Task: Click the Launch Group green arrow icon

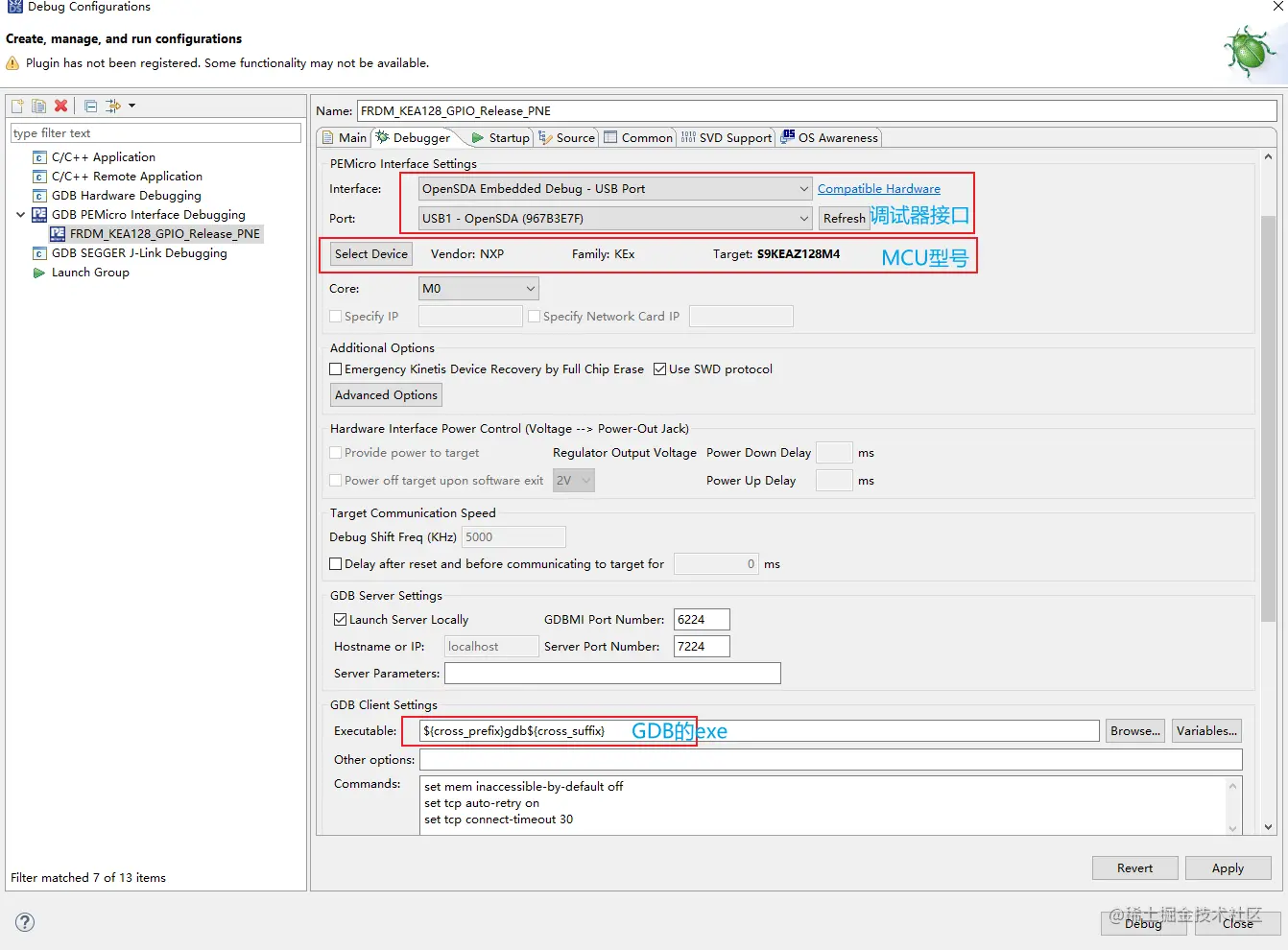Action: point(39,273)
